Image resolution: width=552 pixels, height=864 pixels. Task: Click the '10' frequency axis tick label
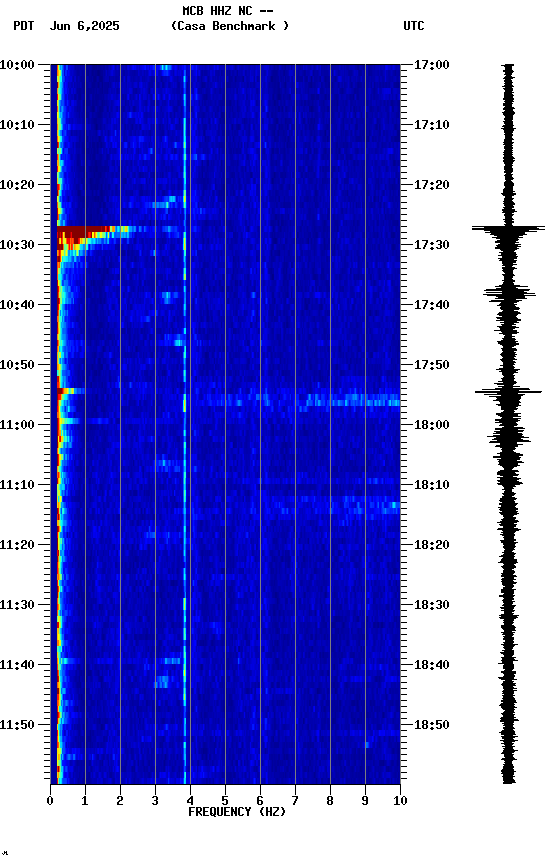tap(400, 801)
